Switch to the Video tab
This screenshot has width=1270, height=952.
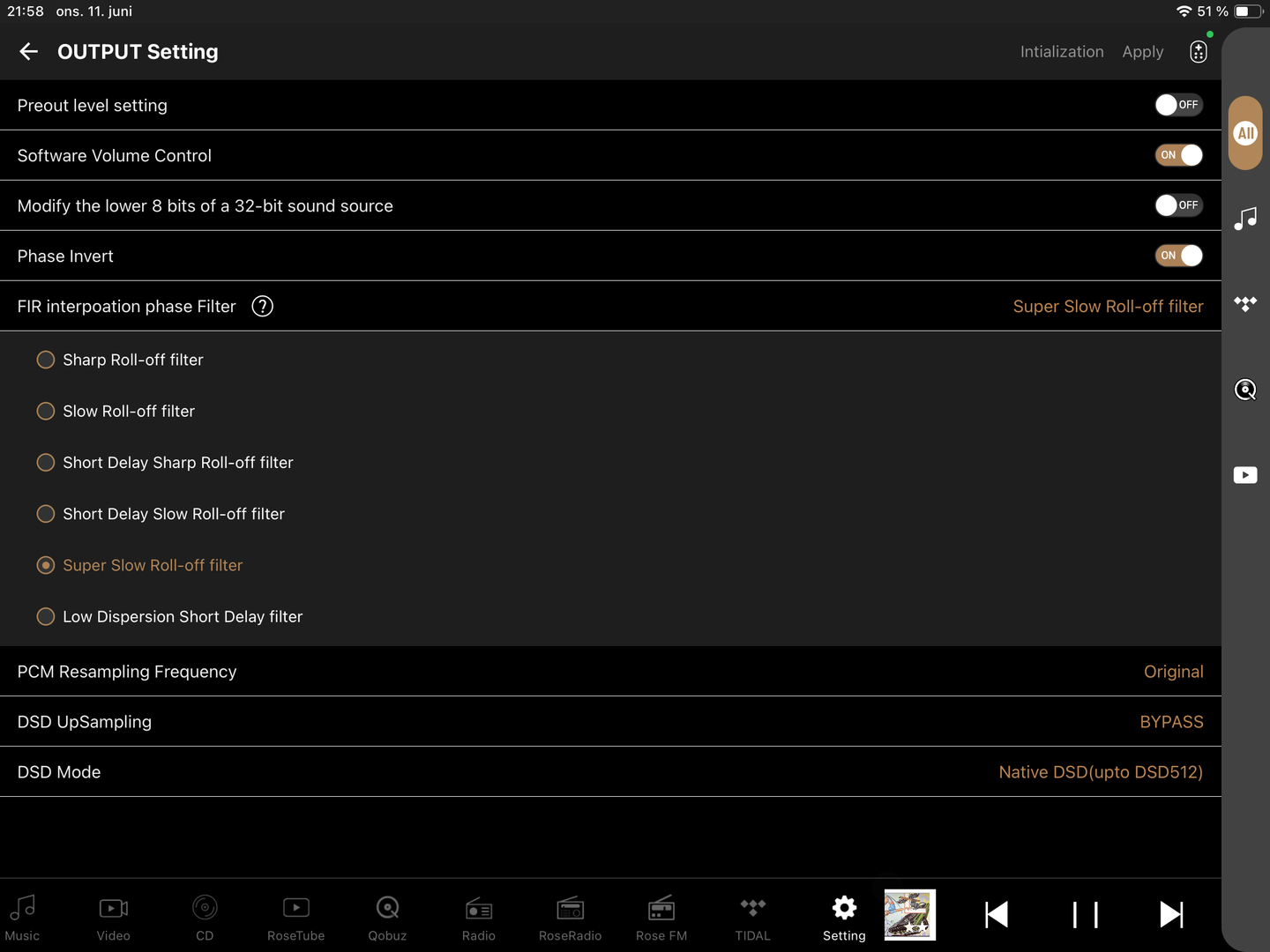click(x=114, y=918)
